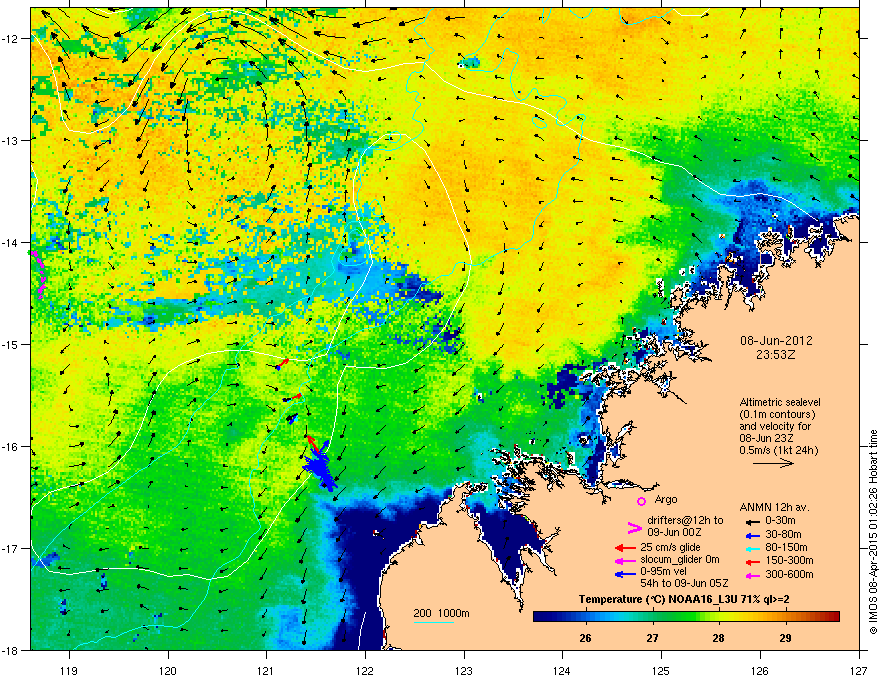Click the '80-150m' depth label
Viewport: 880px width, 680px height.
786,548
